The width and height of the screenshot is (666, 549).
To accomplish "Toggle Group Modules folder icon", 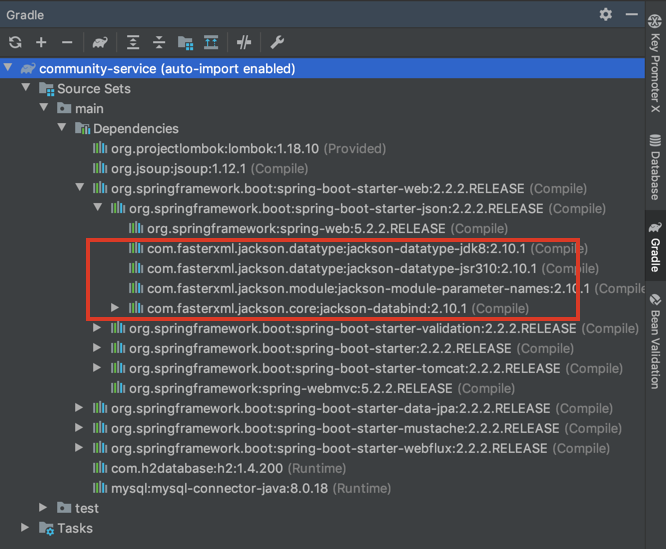I will (185, 42).
